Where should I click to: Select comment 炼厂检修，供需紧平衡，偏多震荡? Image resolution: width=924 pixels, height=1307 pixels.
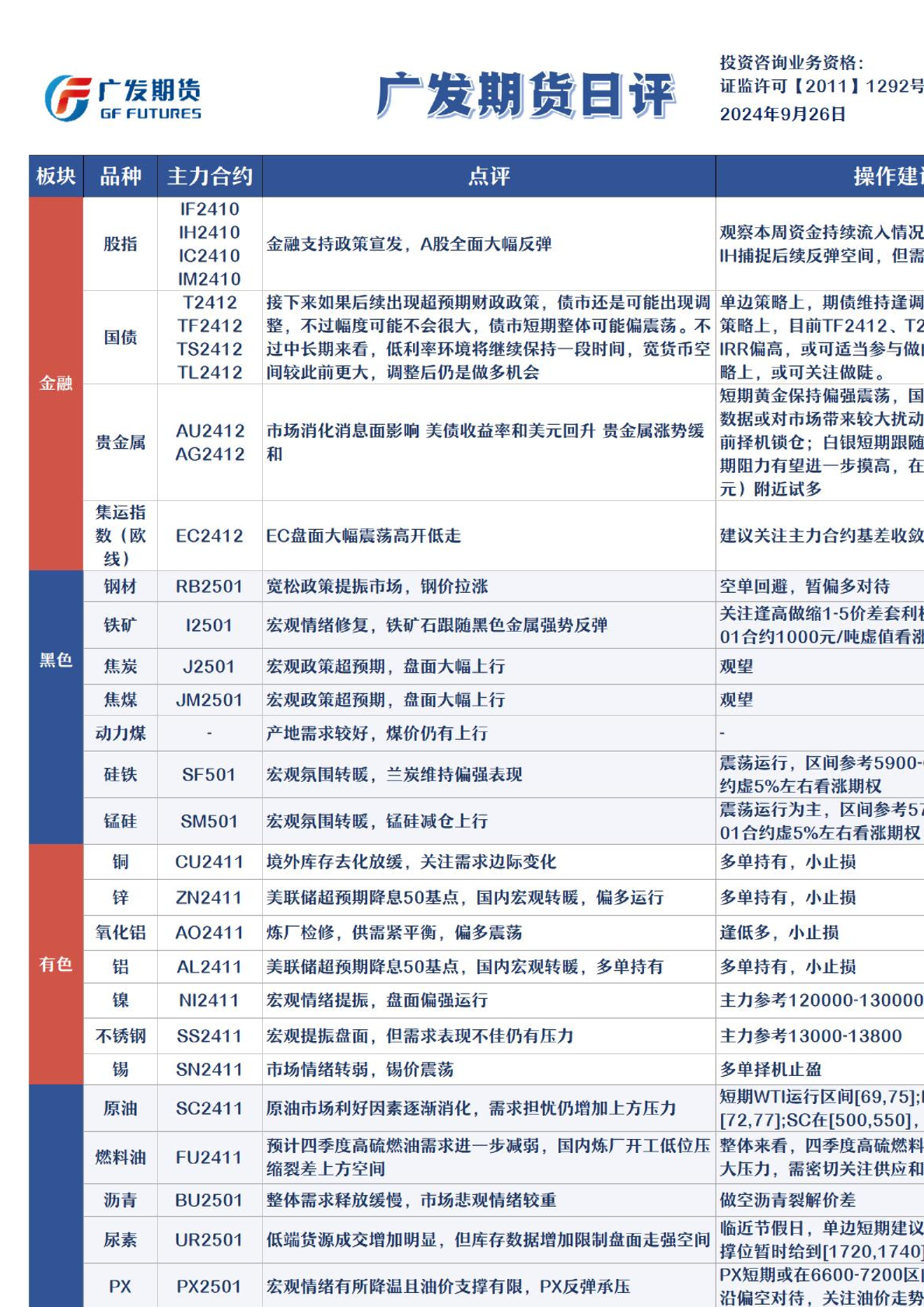tap(394, 933)
